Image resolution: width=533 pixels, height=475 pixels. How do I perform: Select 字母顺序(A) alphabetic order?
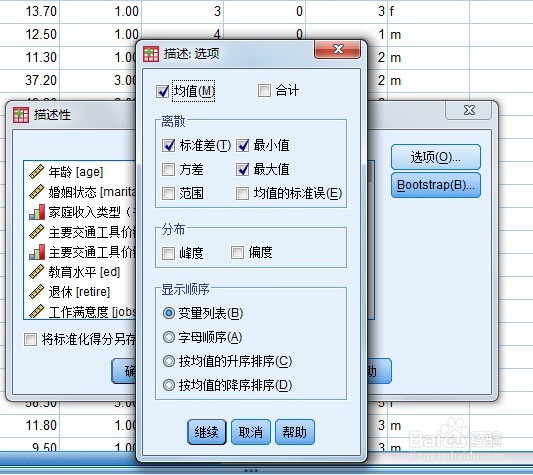tap(169, 337)
